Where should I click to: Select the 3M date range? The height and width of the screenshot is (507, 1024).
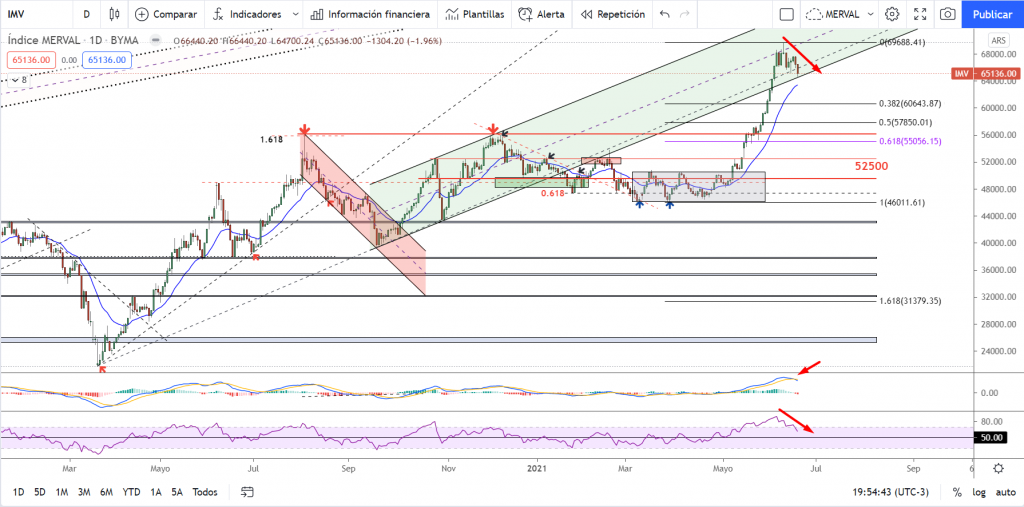click(x=84, y=491)
